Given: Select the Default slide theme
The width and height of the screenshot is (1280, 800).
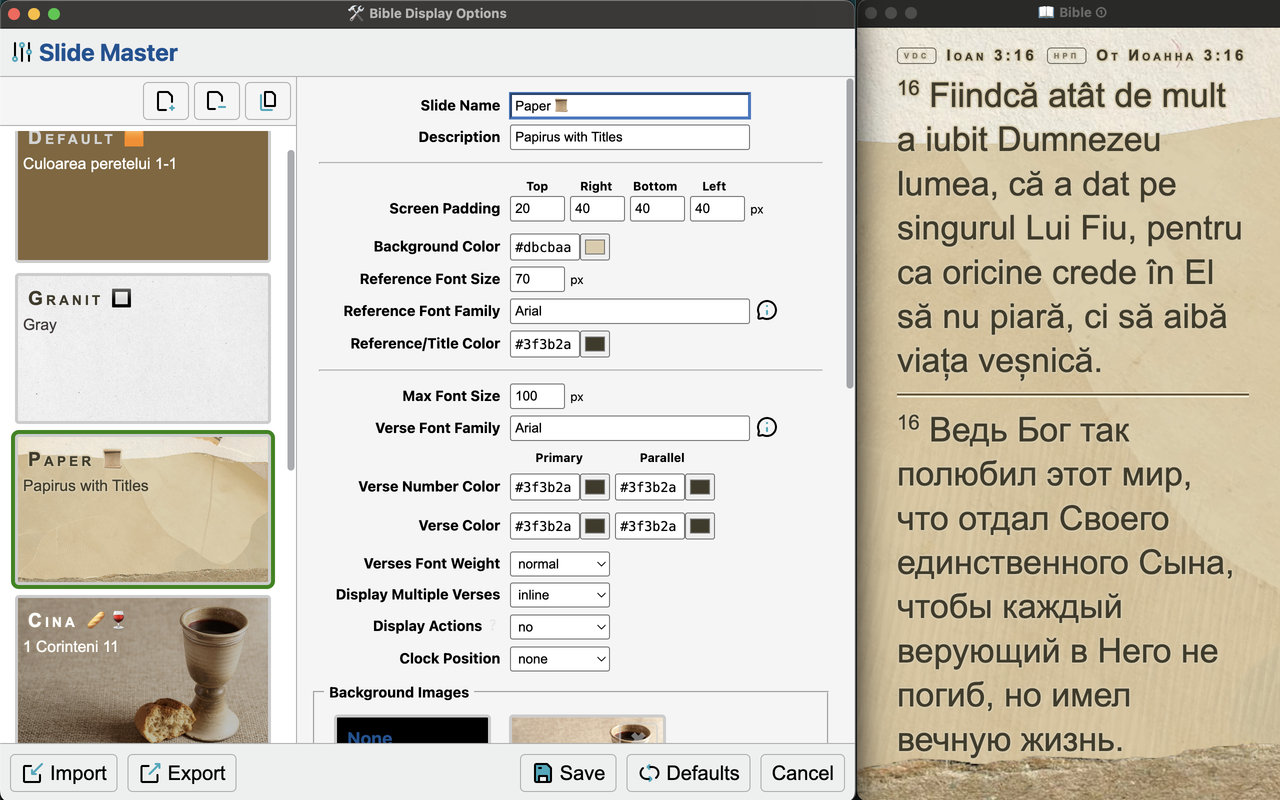Looking at the screenshot, I should point(143,196).
